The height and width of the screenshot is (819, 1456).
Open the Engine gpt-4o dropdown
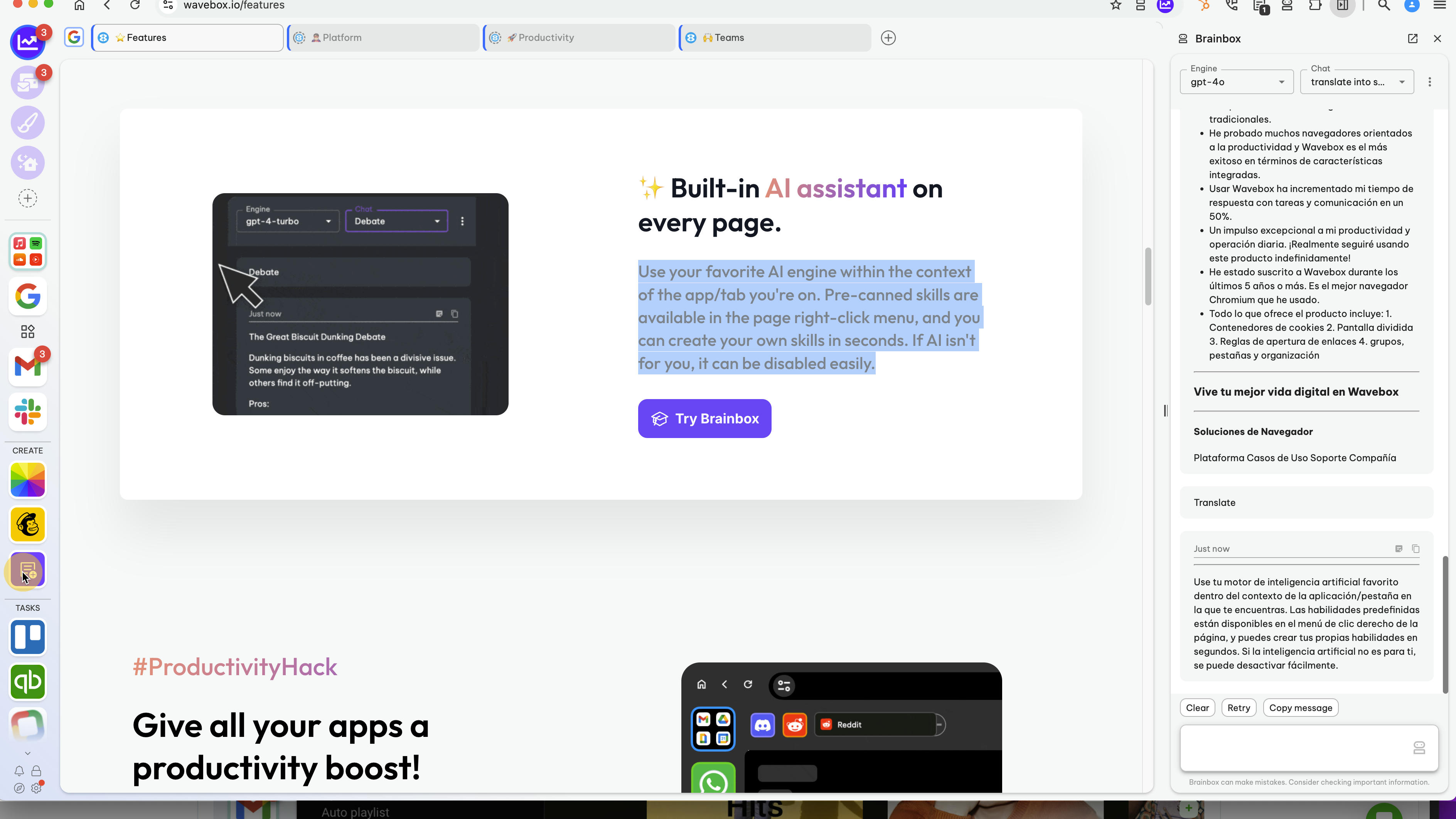(x=1237, y=82)
